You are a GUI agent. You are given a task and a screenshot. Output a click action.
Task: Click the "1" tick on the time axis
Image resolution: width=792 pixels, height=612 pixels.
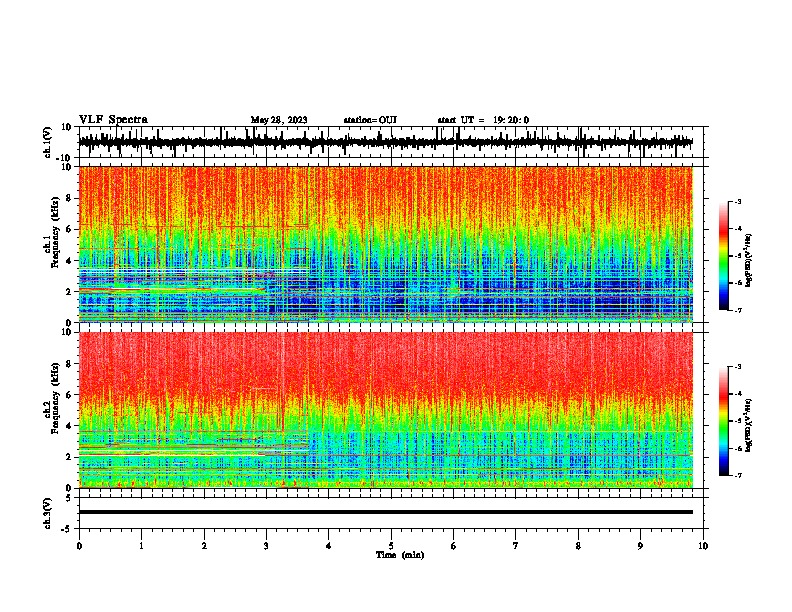141,546
